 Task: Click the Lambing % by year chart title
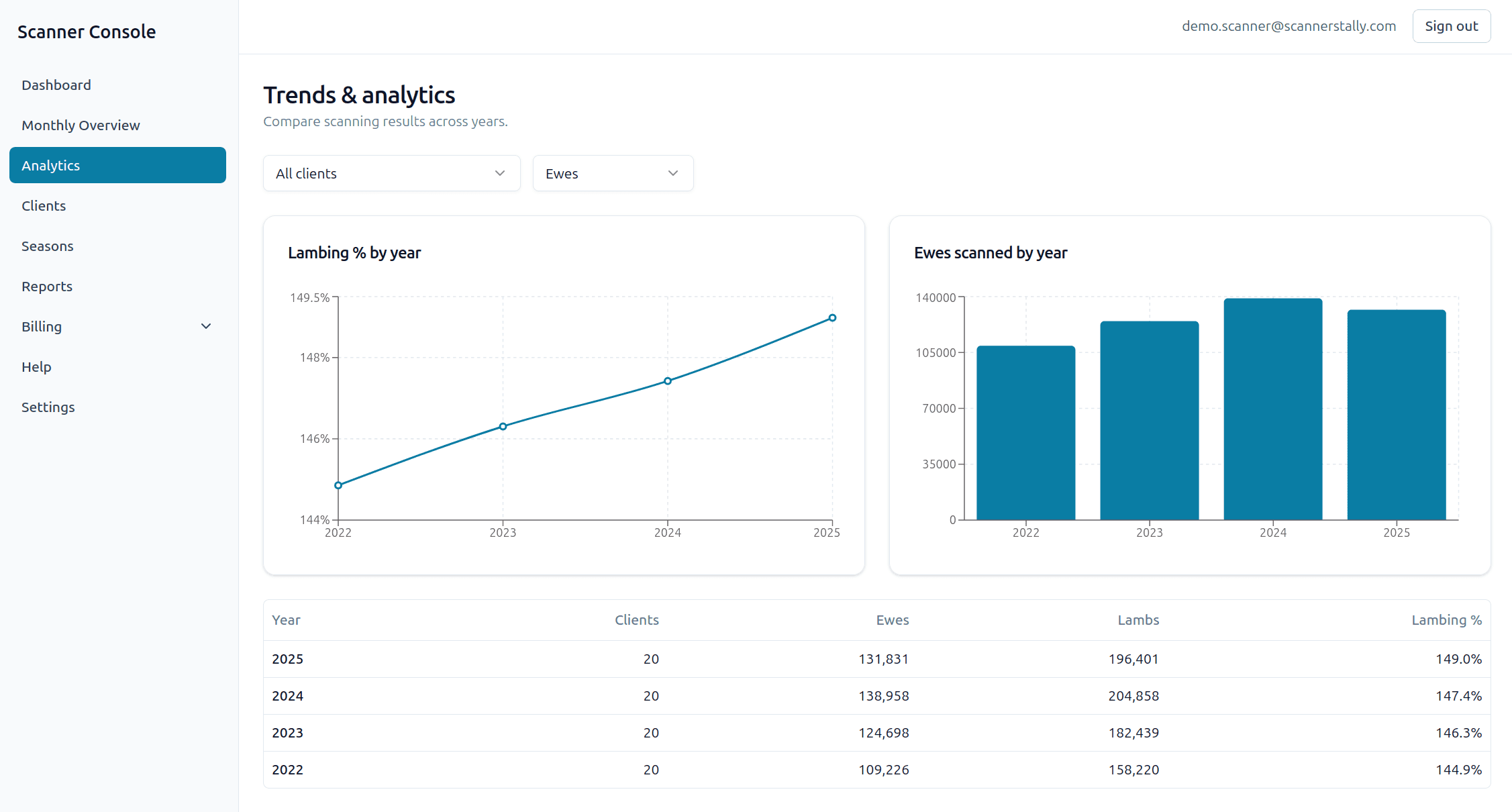(354, 253)
